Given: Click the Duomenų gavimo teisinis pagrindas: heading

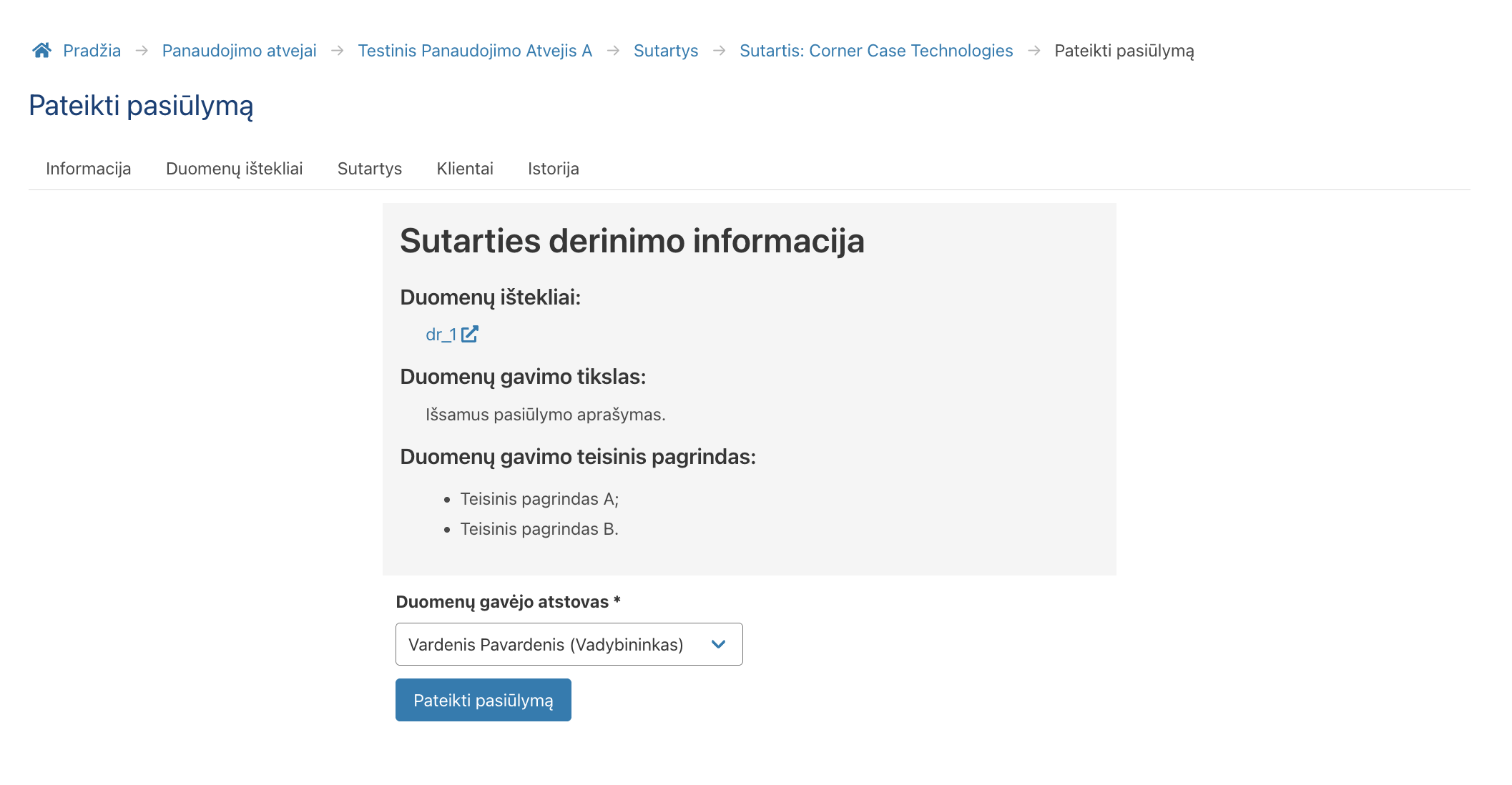Looking at the screenshot, I should coord(578,457).
